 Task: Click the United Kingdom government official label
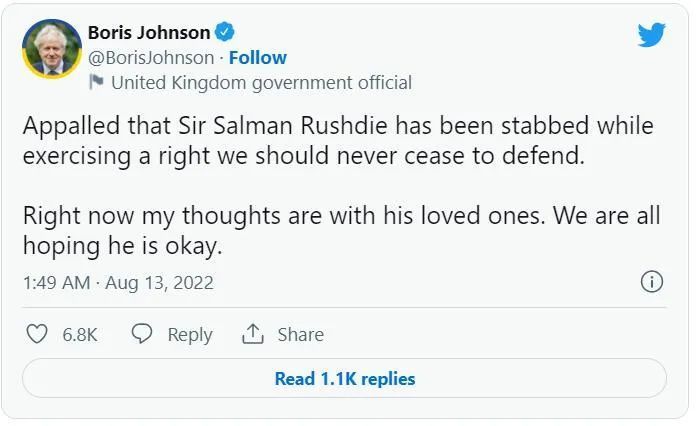(261, 82)
